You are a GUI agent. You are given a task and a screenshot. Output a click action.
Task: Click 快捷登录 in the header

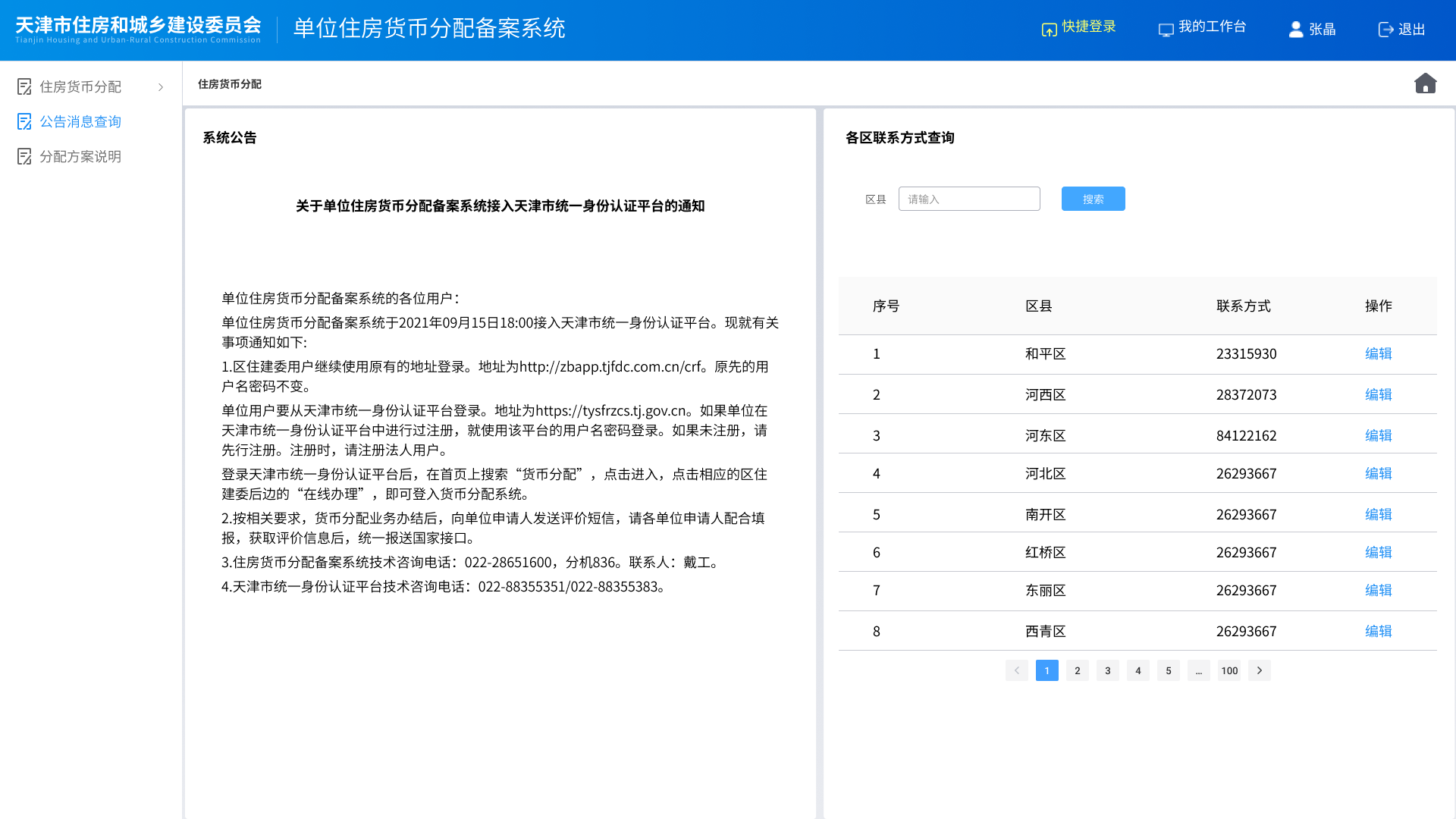point(1089,27)
